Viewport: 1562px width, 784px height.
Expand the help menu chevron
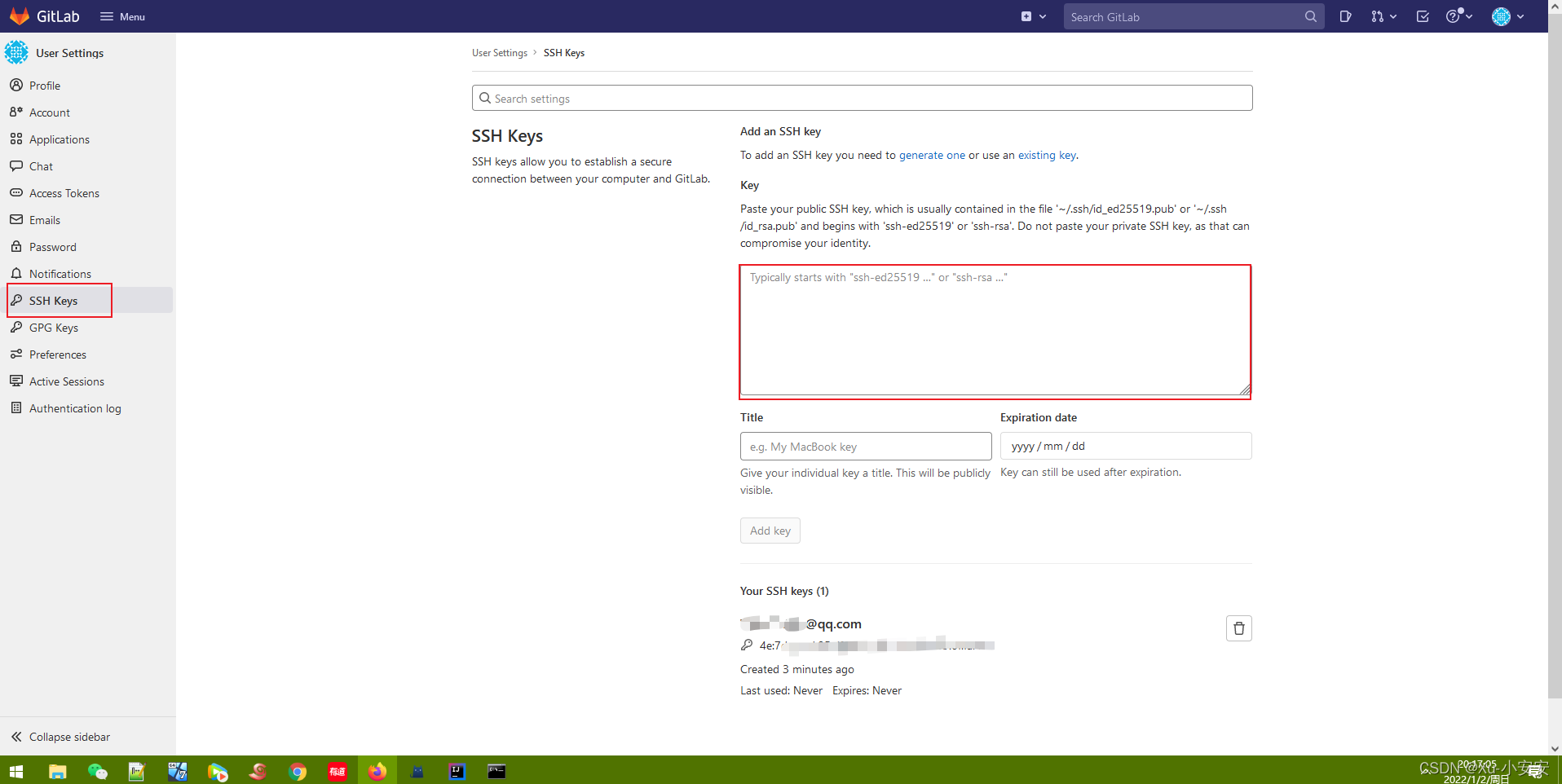click(1467, 16)
